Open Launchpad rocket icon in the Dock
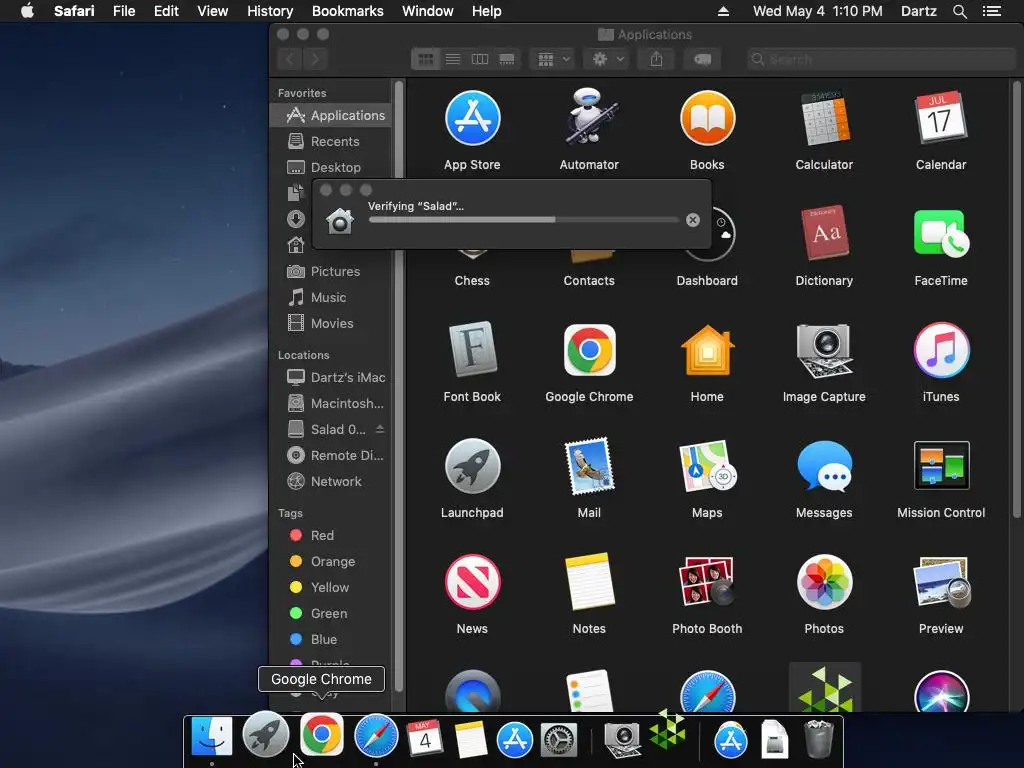This screenshot has height=768, width=1024. pyautogui.click(x=266, y=735)
